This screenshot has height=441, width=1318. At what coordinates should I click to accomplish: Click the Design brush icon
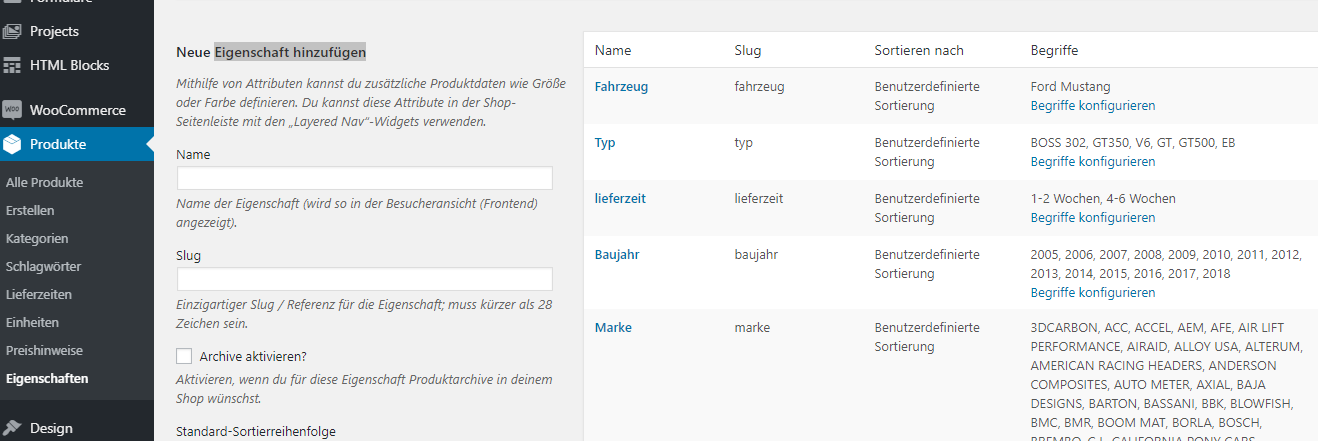click(x=12, y=428)
